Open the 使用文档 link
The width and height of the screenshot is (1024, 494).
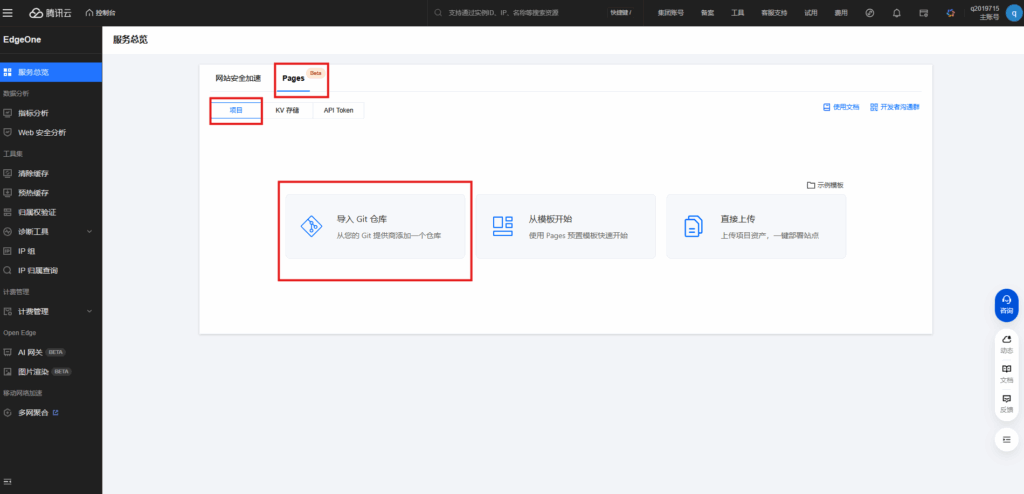pos(840,107)
